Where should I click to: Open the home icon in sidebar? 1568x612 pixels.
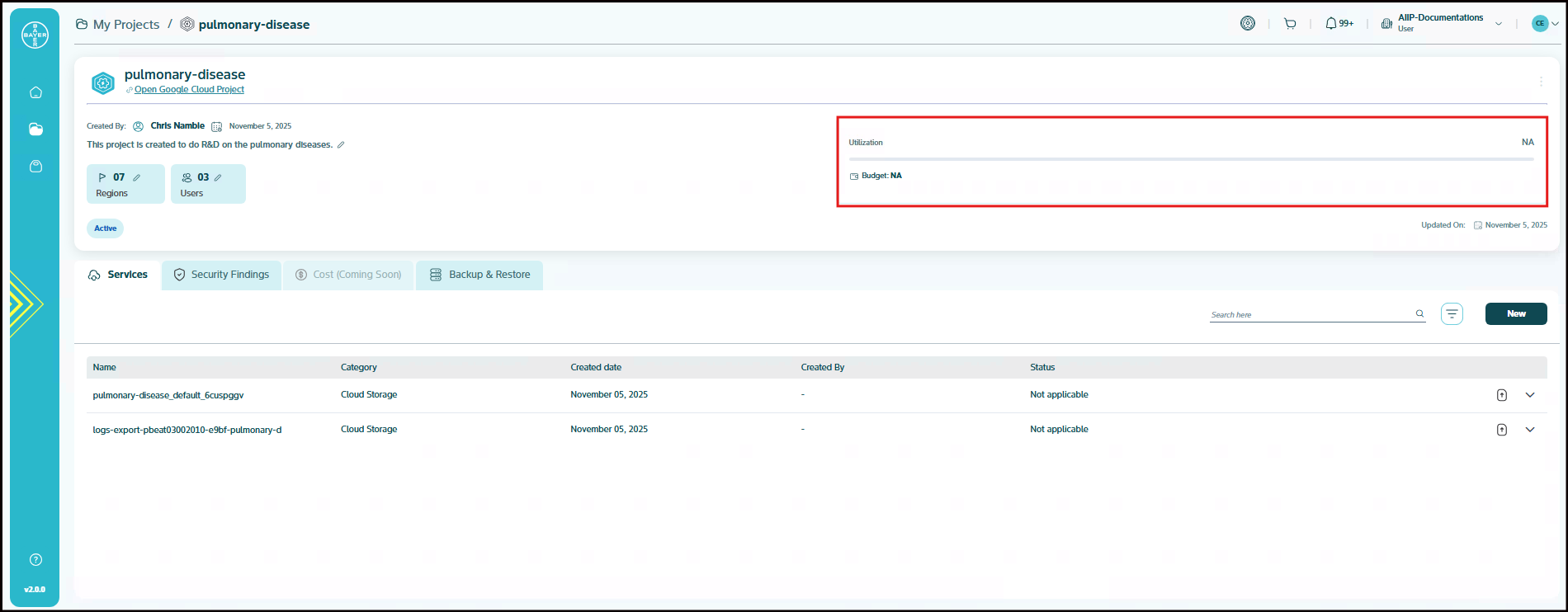[35, 92]
